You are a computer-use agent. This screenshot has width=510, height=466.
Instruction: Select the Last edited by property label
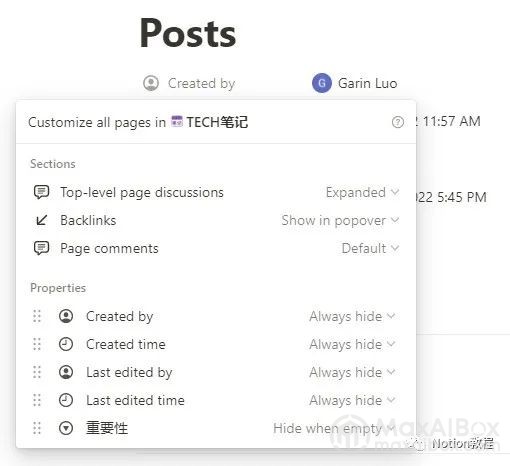[129, 372]
